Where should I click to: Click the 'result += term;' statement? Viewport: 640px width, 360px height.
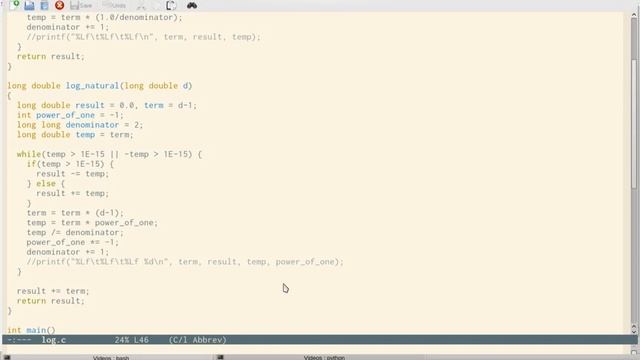53,291
